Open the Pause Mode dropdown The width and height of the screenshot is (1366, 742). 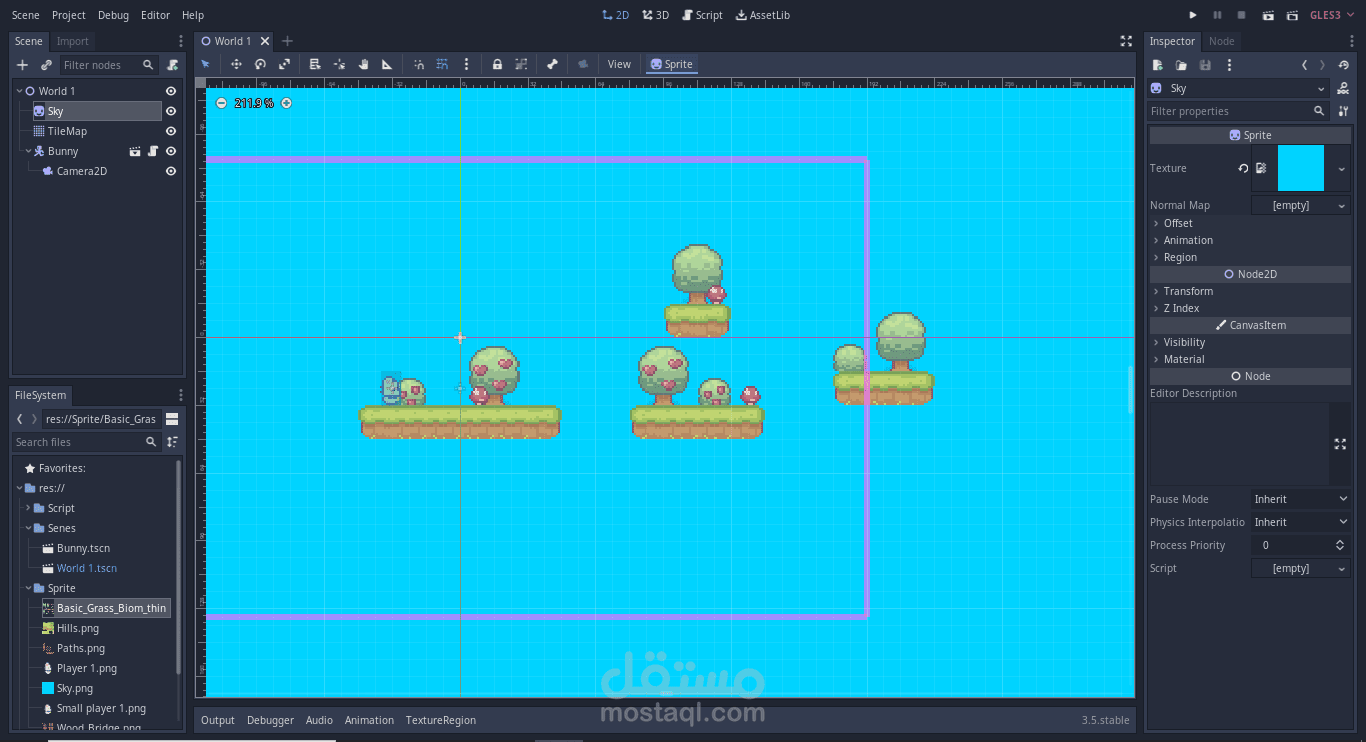tap(1301, 499)
